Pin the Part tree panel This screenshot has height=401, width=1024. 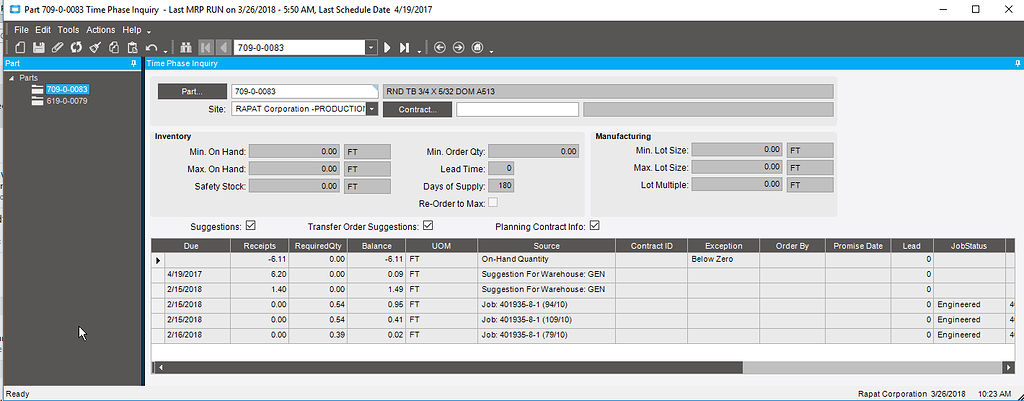[134, 63]
